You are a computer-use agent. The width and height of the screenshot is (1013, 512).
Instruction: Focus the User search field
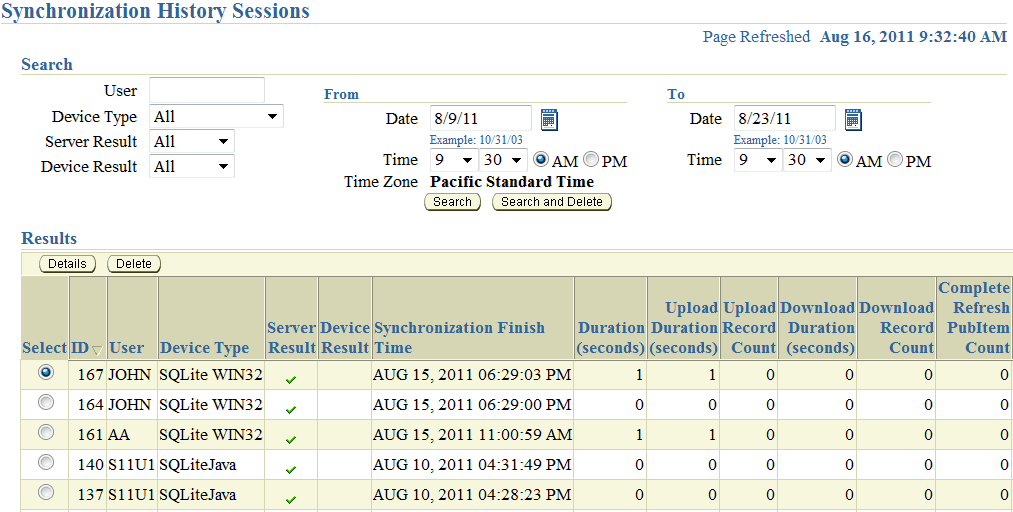(207, 90)
